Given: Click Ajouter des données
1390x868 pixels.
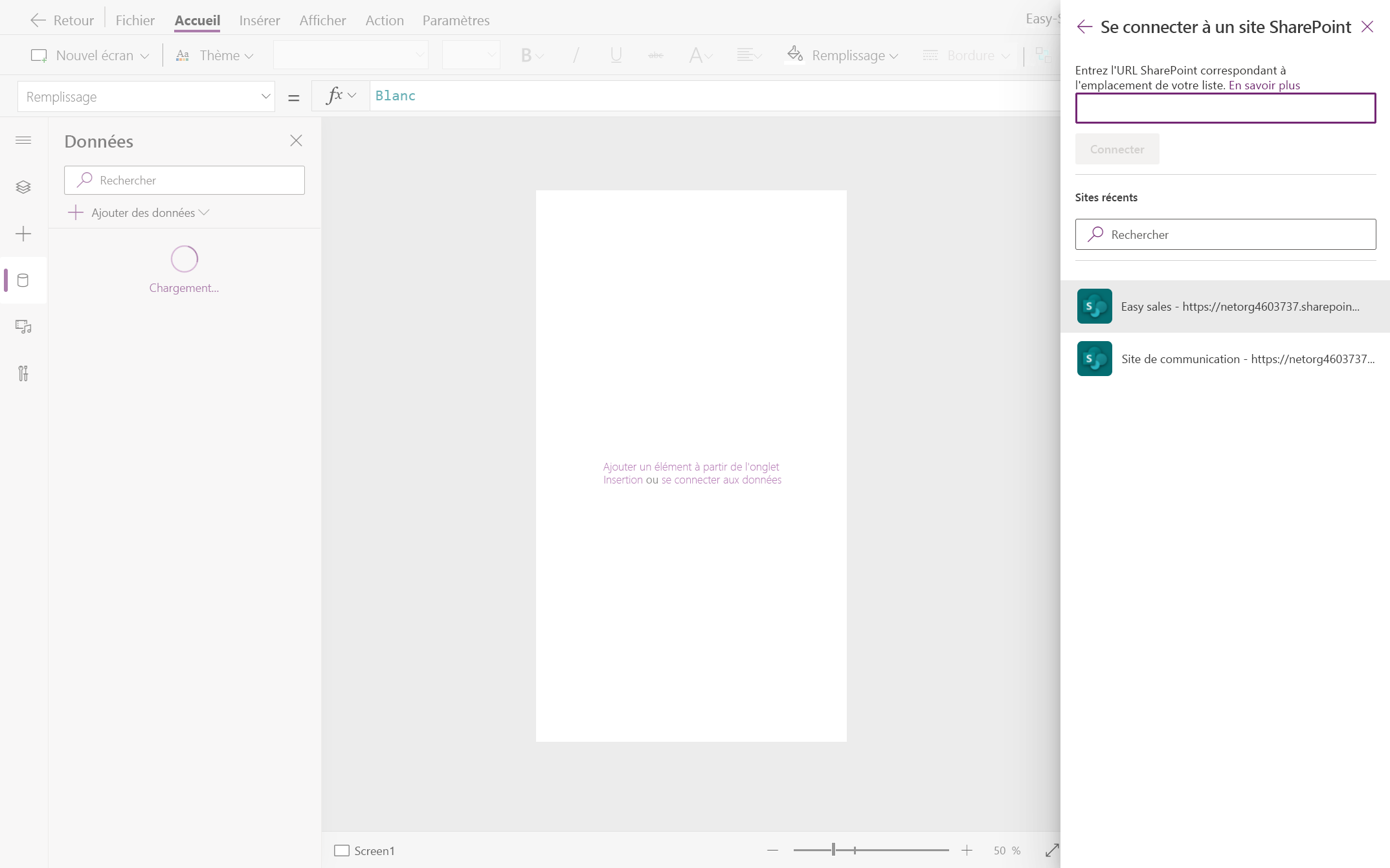Looking at the screenshot, I should pyautogui.click(x=139, y=212).
